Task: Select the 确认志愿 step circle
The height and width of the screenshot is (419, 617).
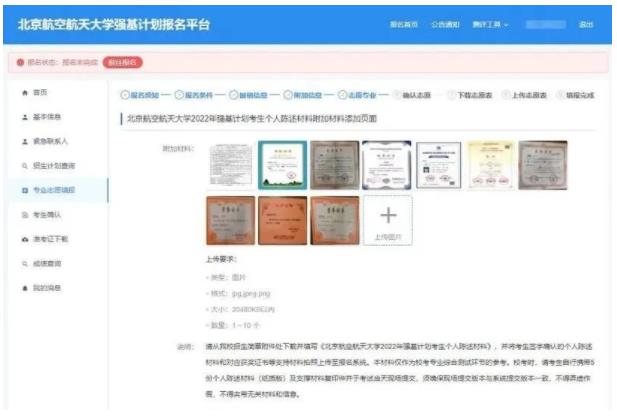Action: [396, 95]
